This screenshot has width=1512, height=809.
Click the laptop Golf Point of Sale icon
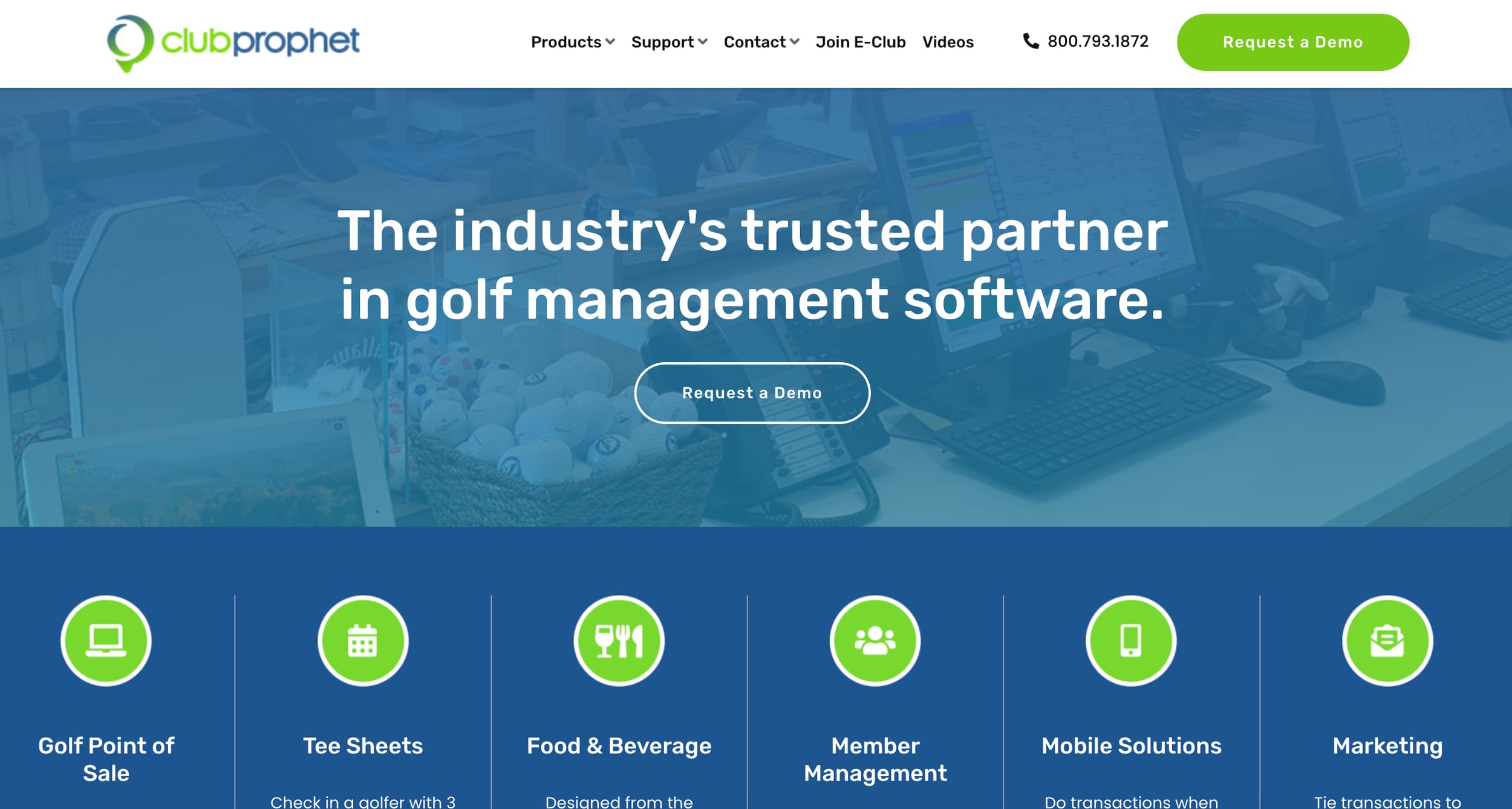[106, 640]
